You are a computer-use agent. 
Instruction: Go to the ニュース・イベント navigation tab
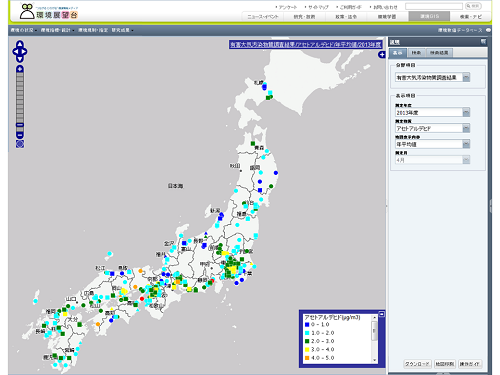pos(262,16)
